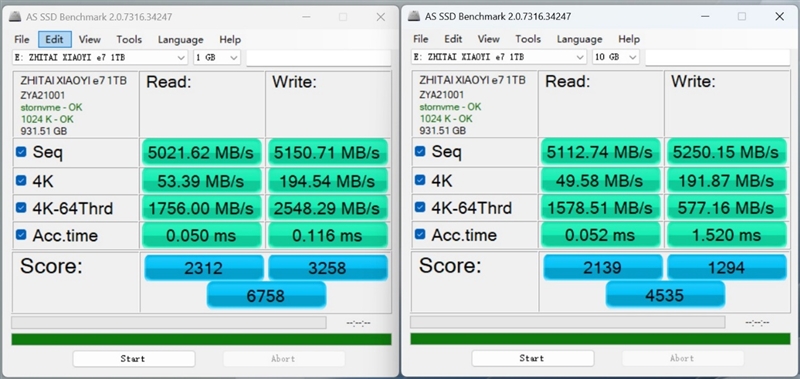Click 4K read result 53.39 MB/s
The width and height of the screenshot is (800, 379).
pos(202,180)
